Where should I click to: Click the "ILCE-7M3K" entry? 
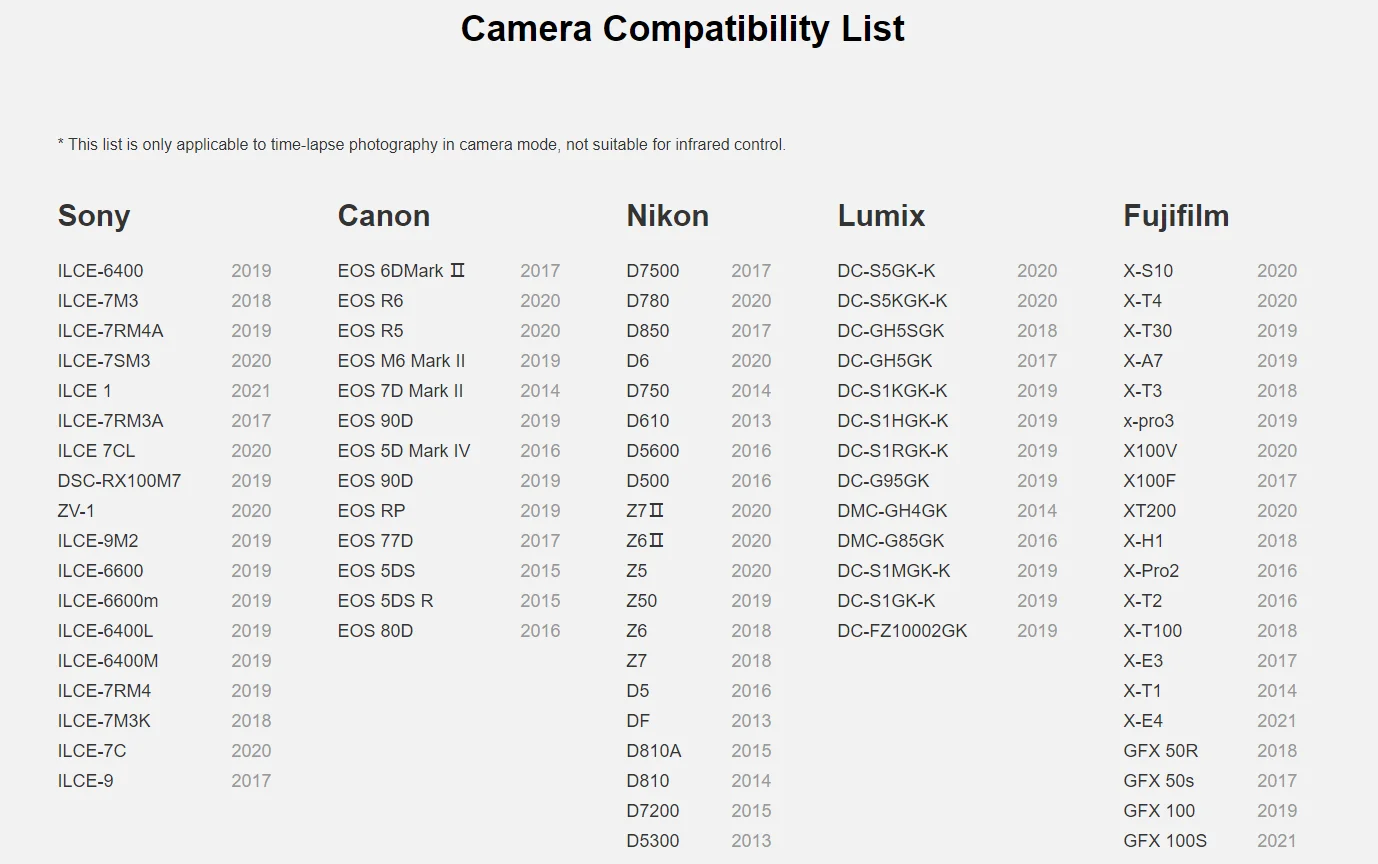(104, 721)
